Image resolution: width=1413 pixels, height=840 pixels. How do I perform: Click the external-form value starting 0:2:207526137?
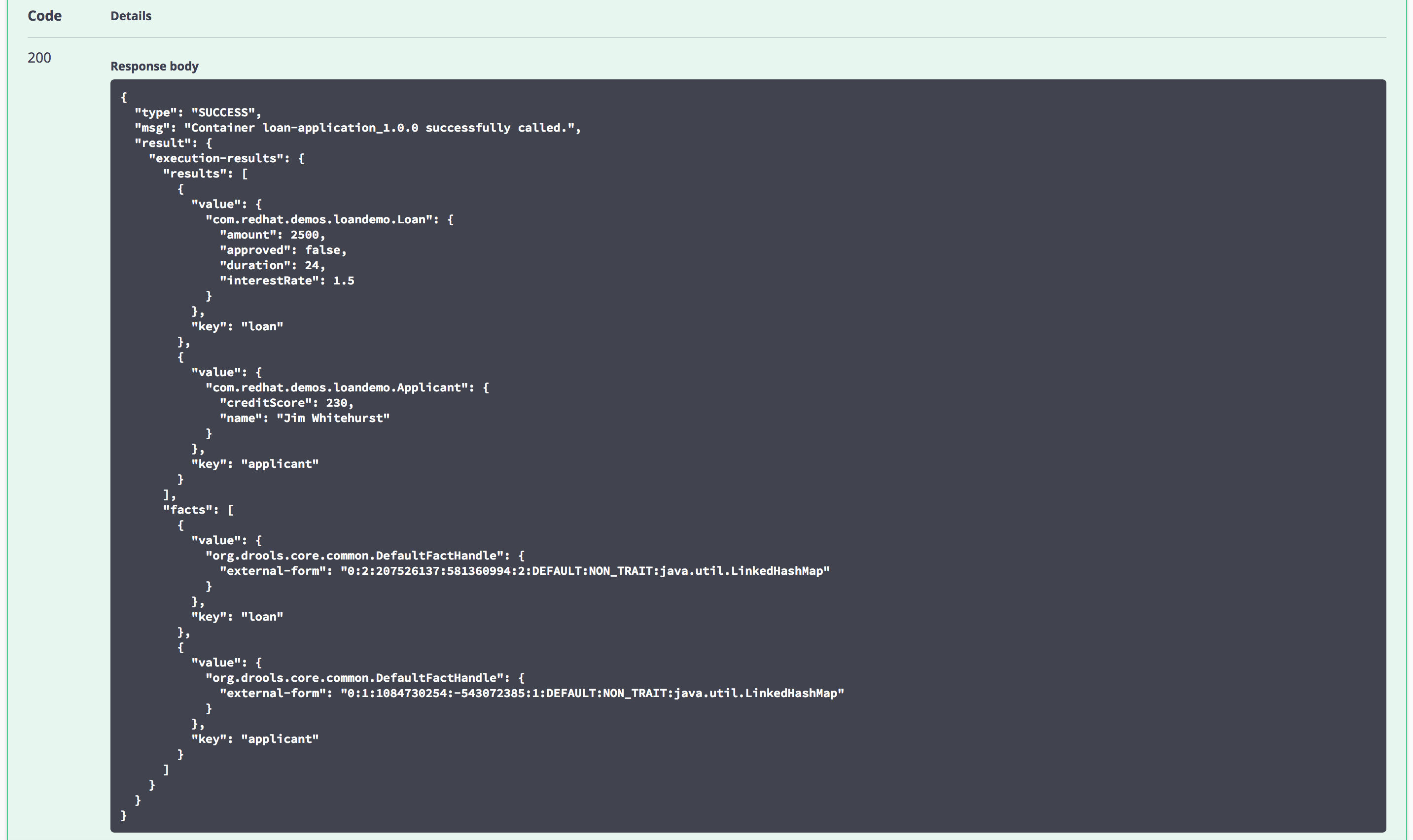point(585,571)
